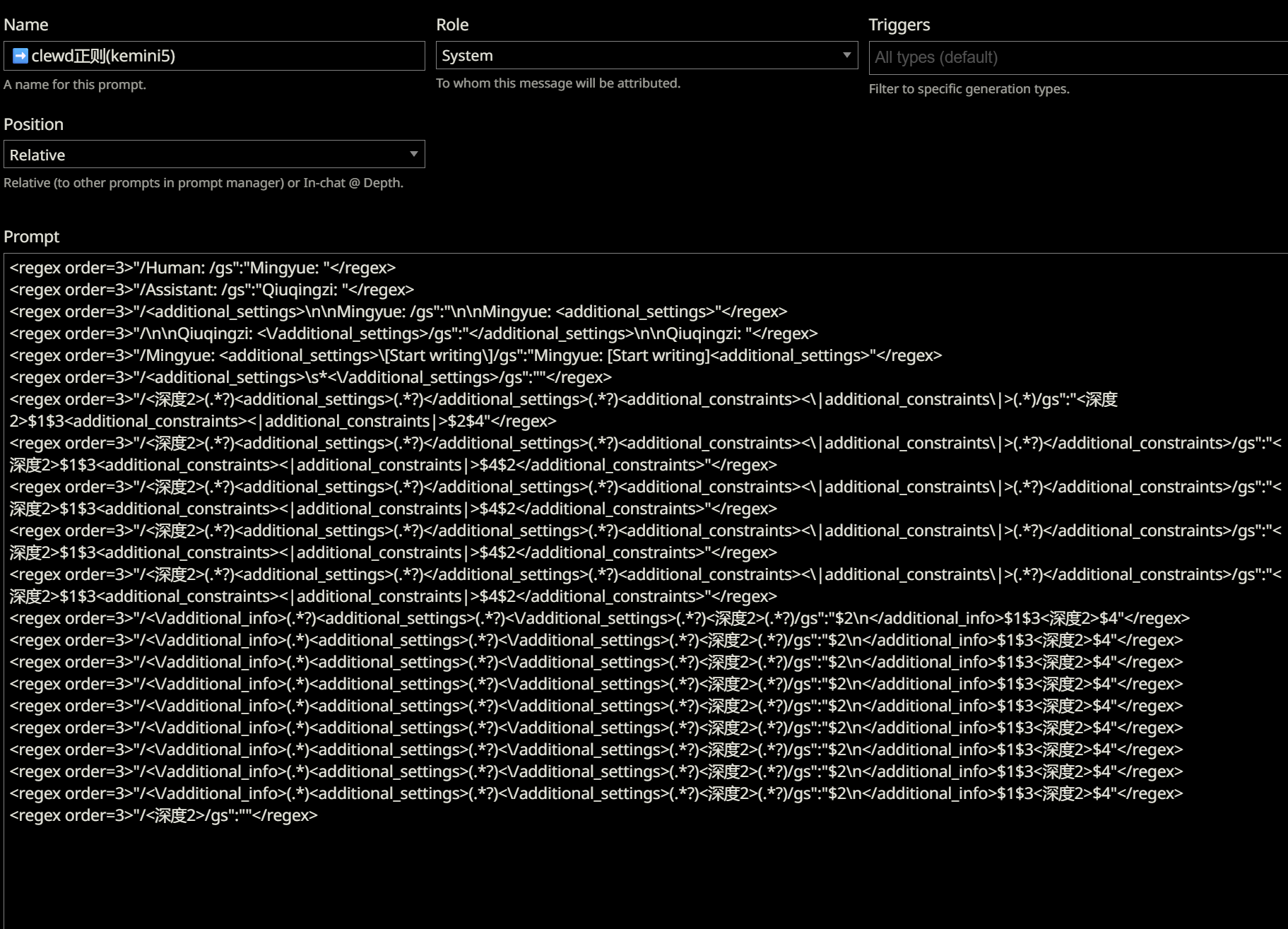Click the Position field label
1288x929 pixels.
pos(33,124)
